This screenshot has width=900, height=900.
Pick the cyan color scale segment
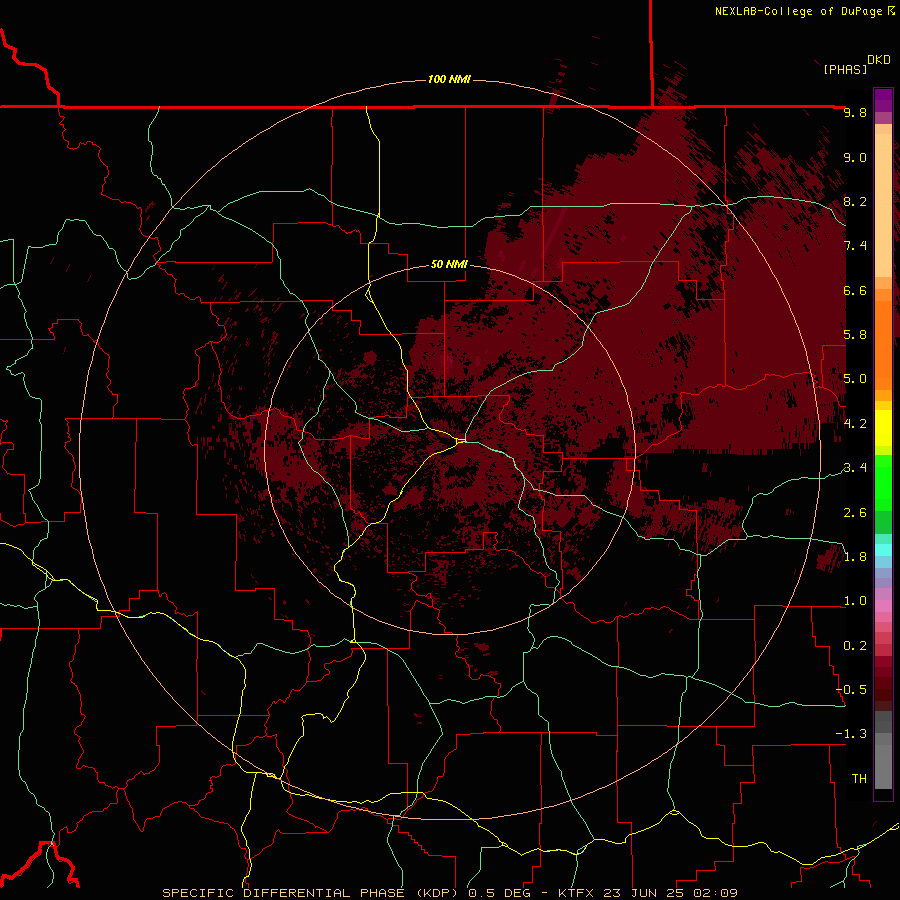[883, 550]
